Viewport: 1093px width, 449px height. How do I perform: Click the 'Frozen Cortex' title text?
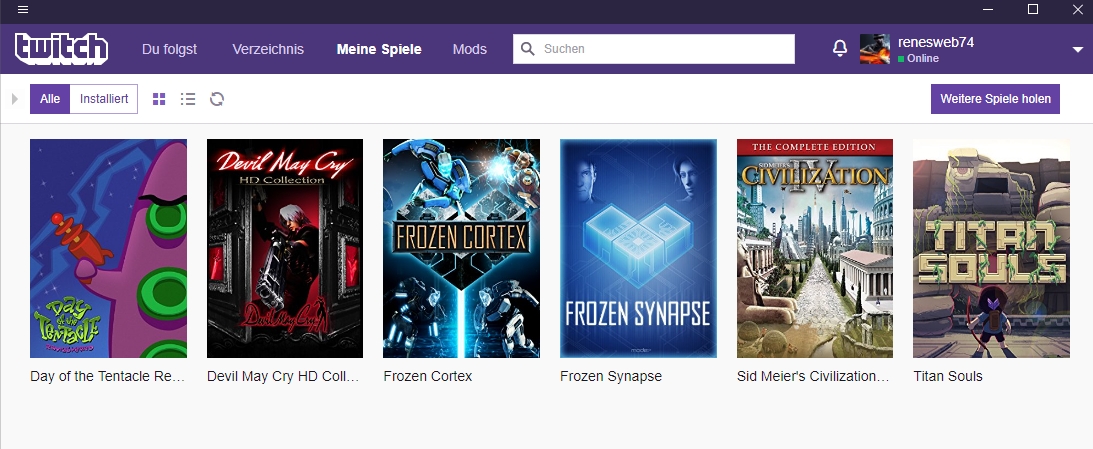[427, 376]
